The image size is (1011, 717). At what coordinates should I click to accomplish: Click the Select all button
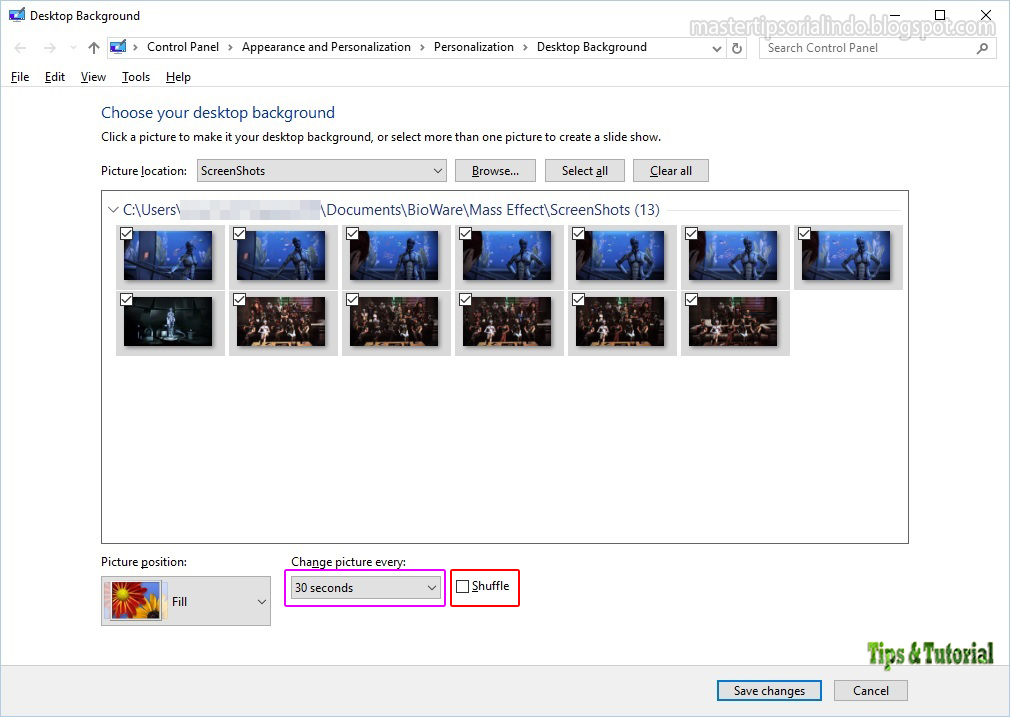click(585, 171)
